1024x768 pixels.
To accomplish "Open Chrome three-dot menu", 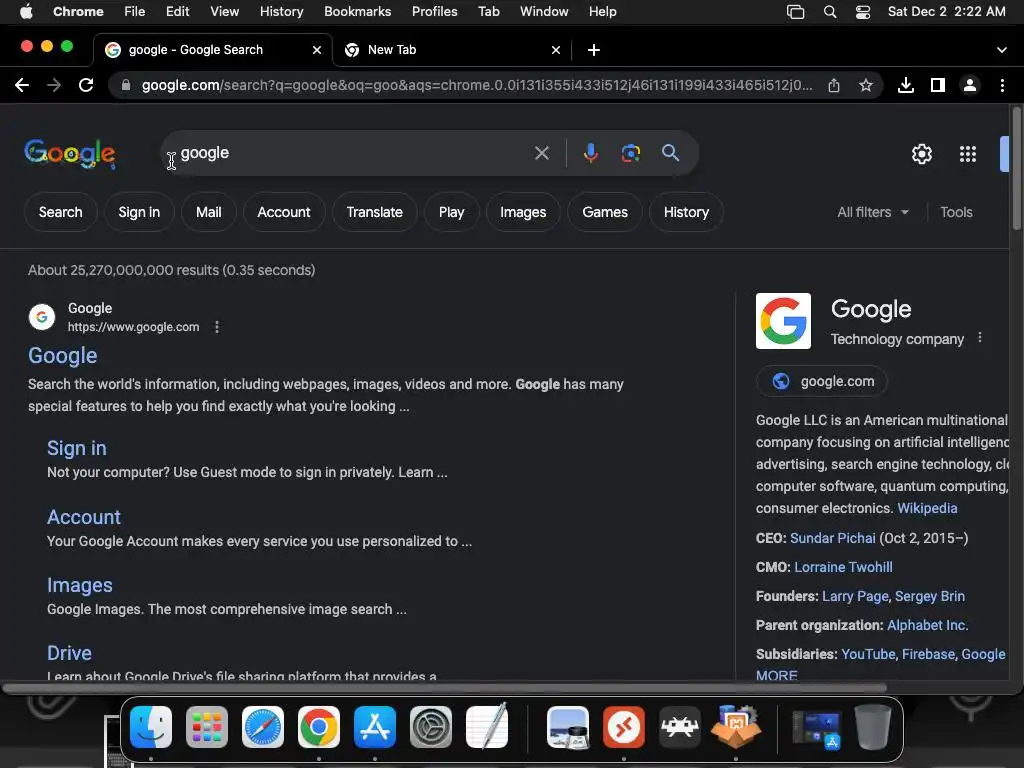I will coord(1002,85).
